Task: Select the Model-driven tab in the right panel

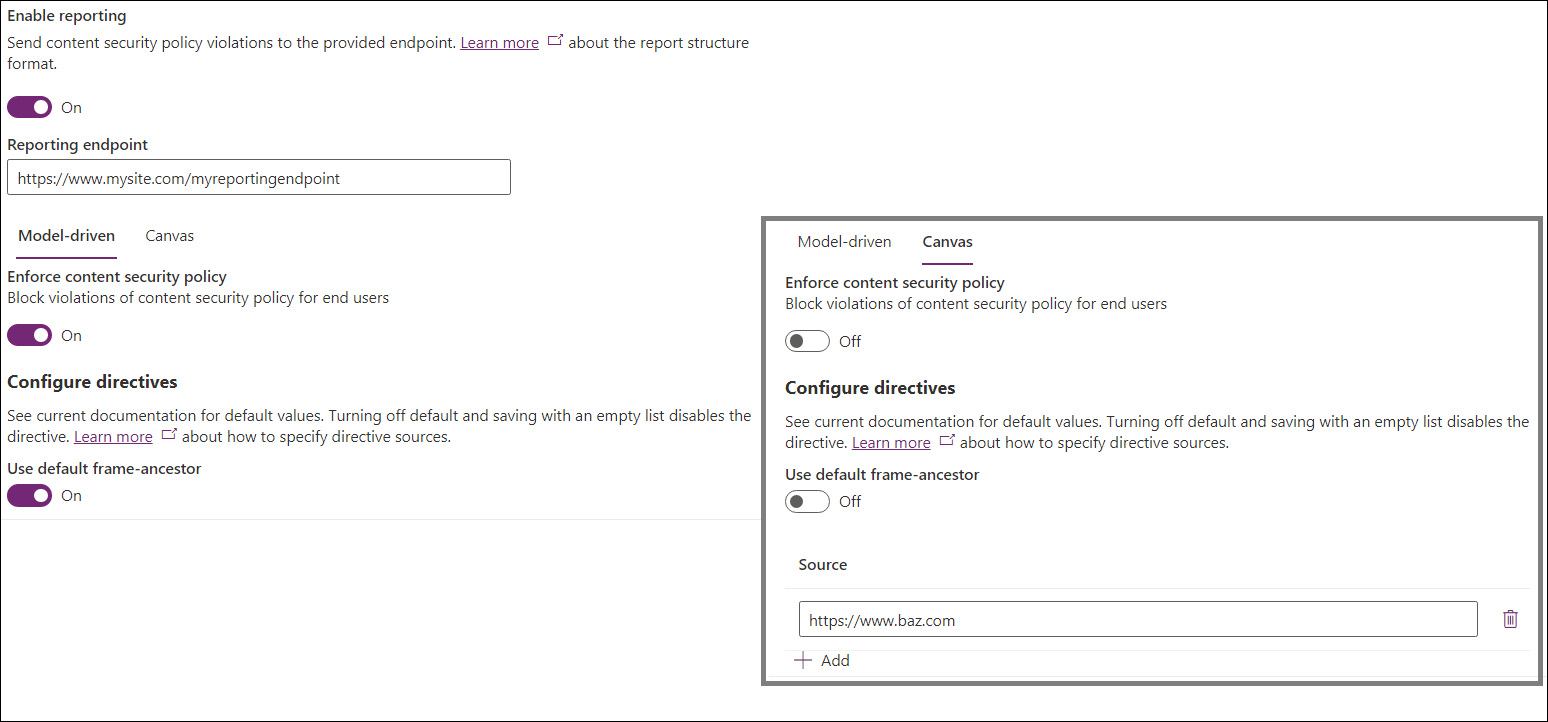Action: (844, 241)
